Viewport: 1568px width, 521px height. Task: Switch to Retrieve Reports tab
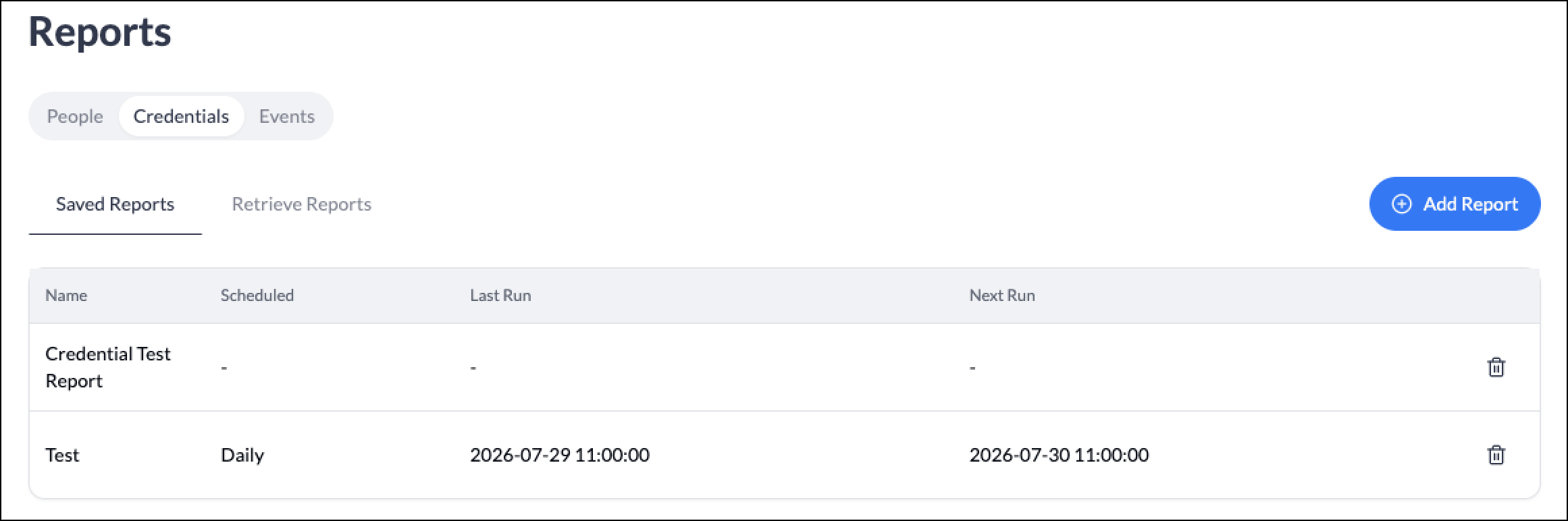pos(302,204)
